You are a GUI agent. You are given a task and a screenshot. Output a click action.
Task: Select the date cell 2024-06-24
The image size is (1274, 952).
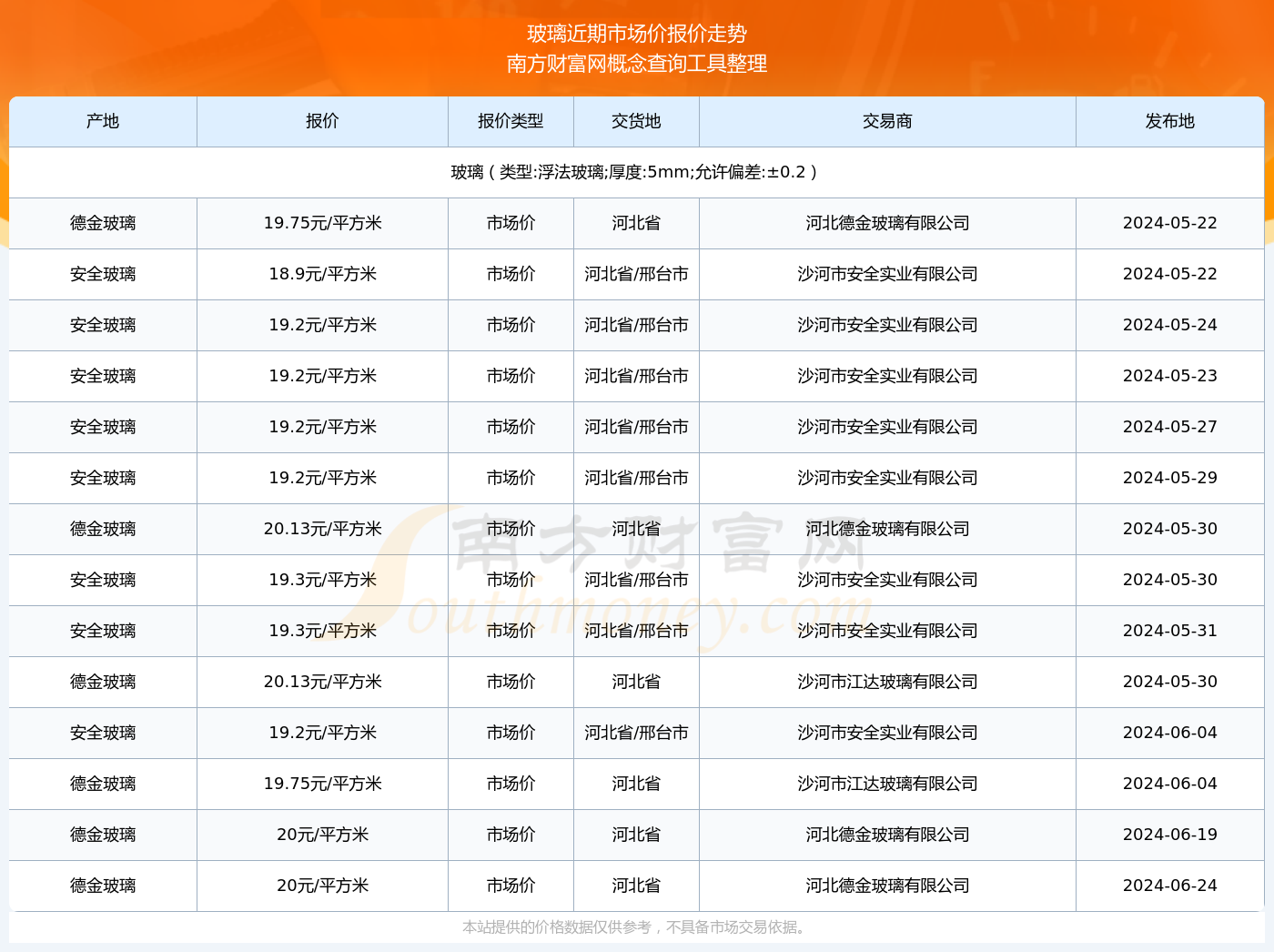[x=1169, y=886]
